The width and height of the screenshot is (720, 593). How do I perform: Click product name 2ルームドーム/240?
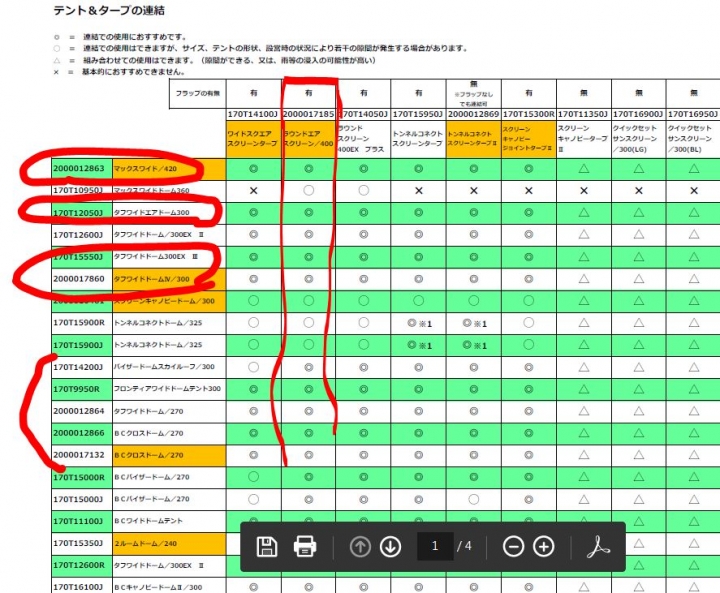(x=145, y=543)
